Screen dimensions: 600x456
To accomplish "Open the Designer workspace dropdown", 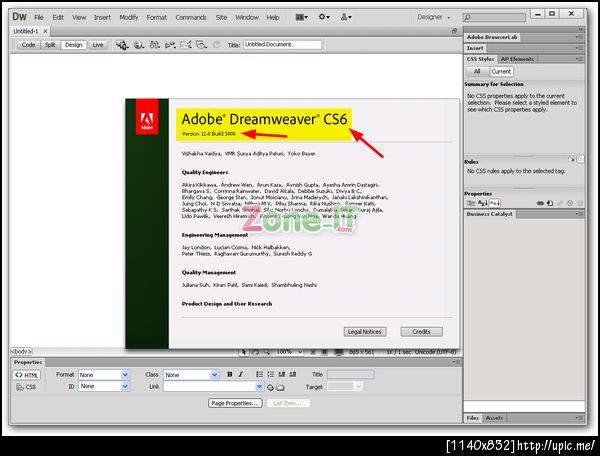I will [434, 17].
